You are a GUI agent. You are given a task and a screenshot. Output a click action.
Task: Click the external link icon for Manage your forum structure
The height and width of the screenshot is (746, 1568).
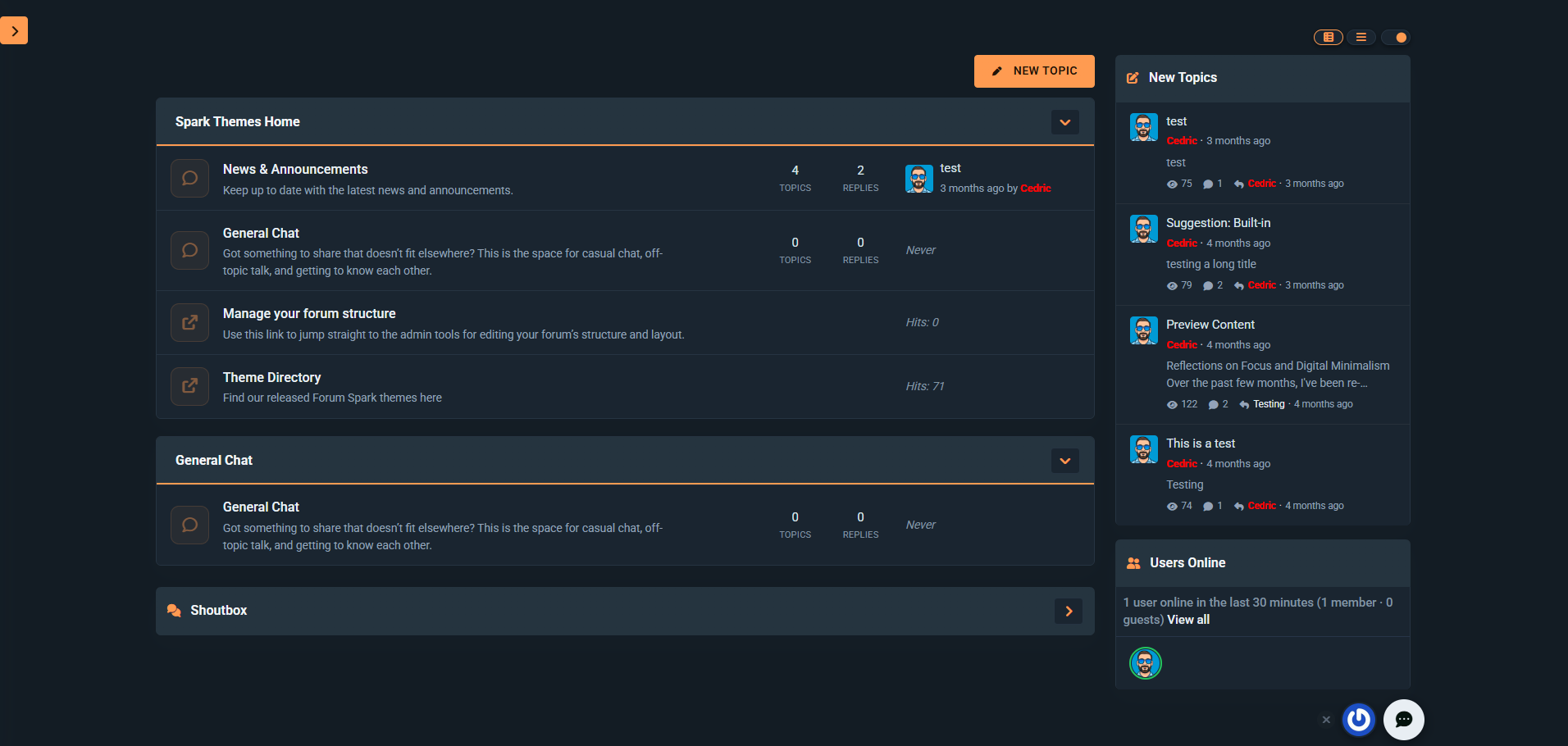(x=189, y=322)
